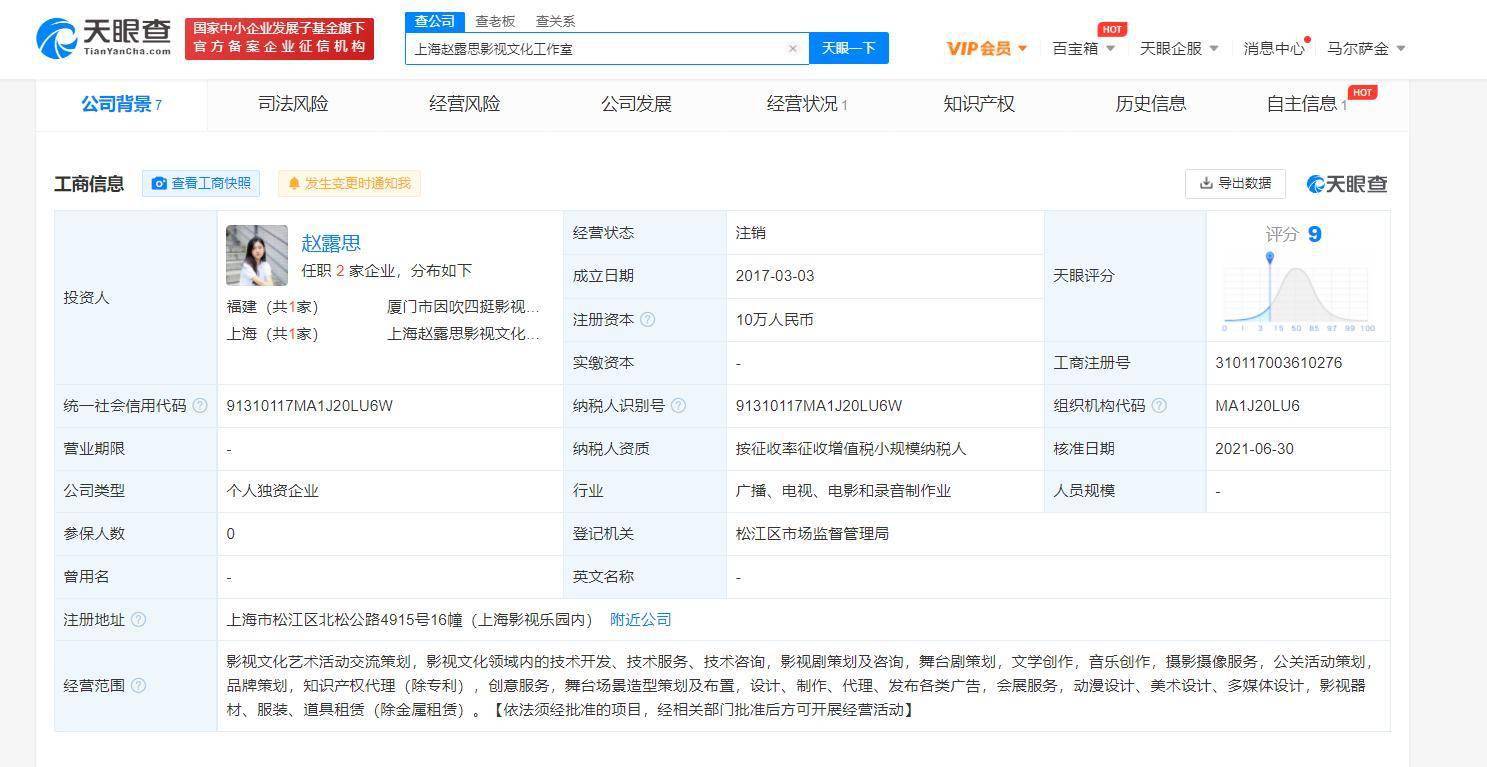Click 查看工商快照 camera button
The width and height of the screenshot is (1487, 767).
pos(201,183)
